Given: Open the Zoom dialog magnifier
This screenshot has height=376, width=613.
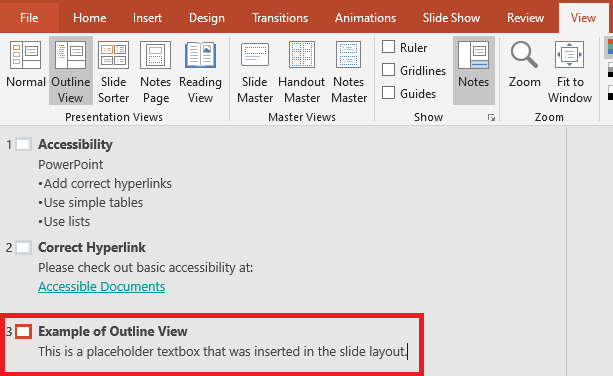Looking at the screenshot, I should coord(525,64).
